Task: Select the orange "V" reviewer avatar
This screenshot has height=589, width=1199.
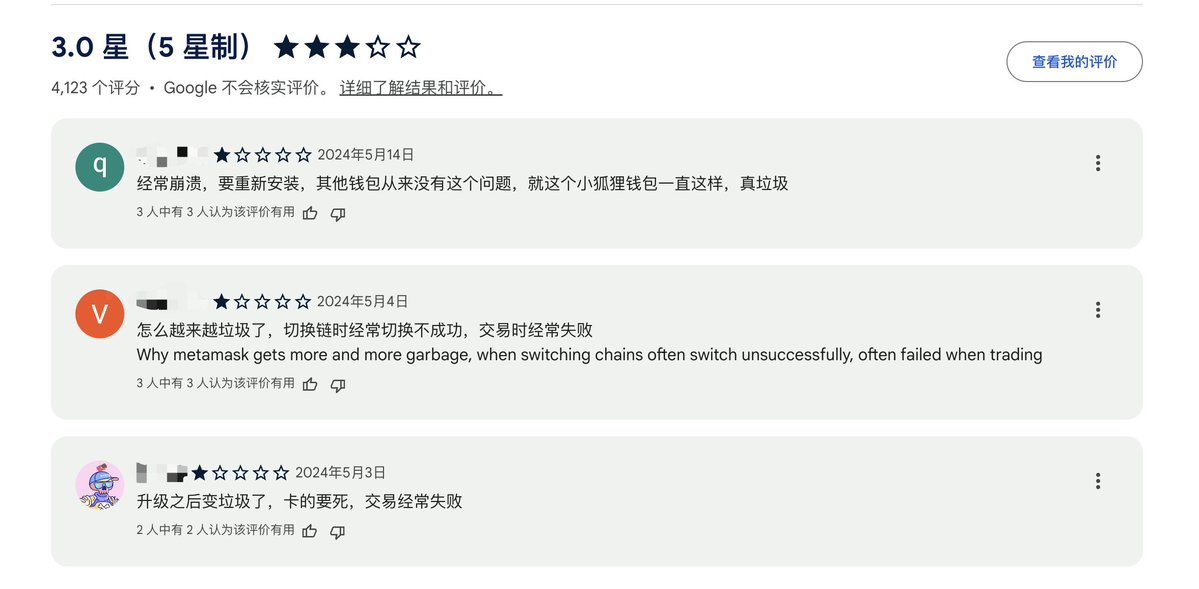Action: click(x=100, y=314)
